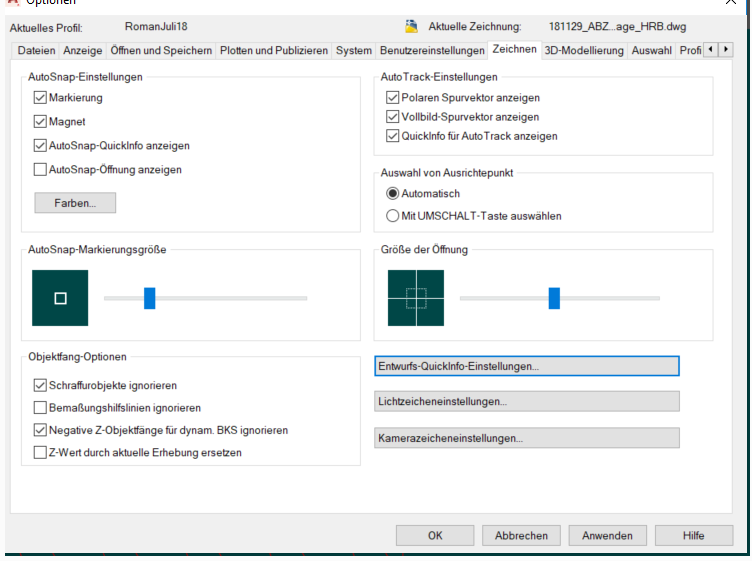Click the AutoSnap-Markierungsgröße slider handle

(x=150, y=298)
